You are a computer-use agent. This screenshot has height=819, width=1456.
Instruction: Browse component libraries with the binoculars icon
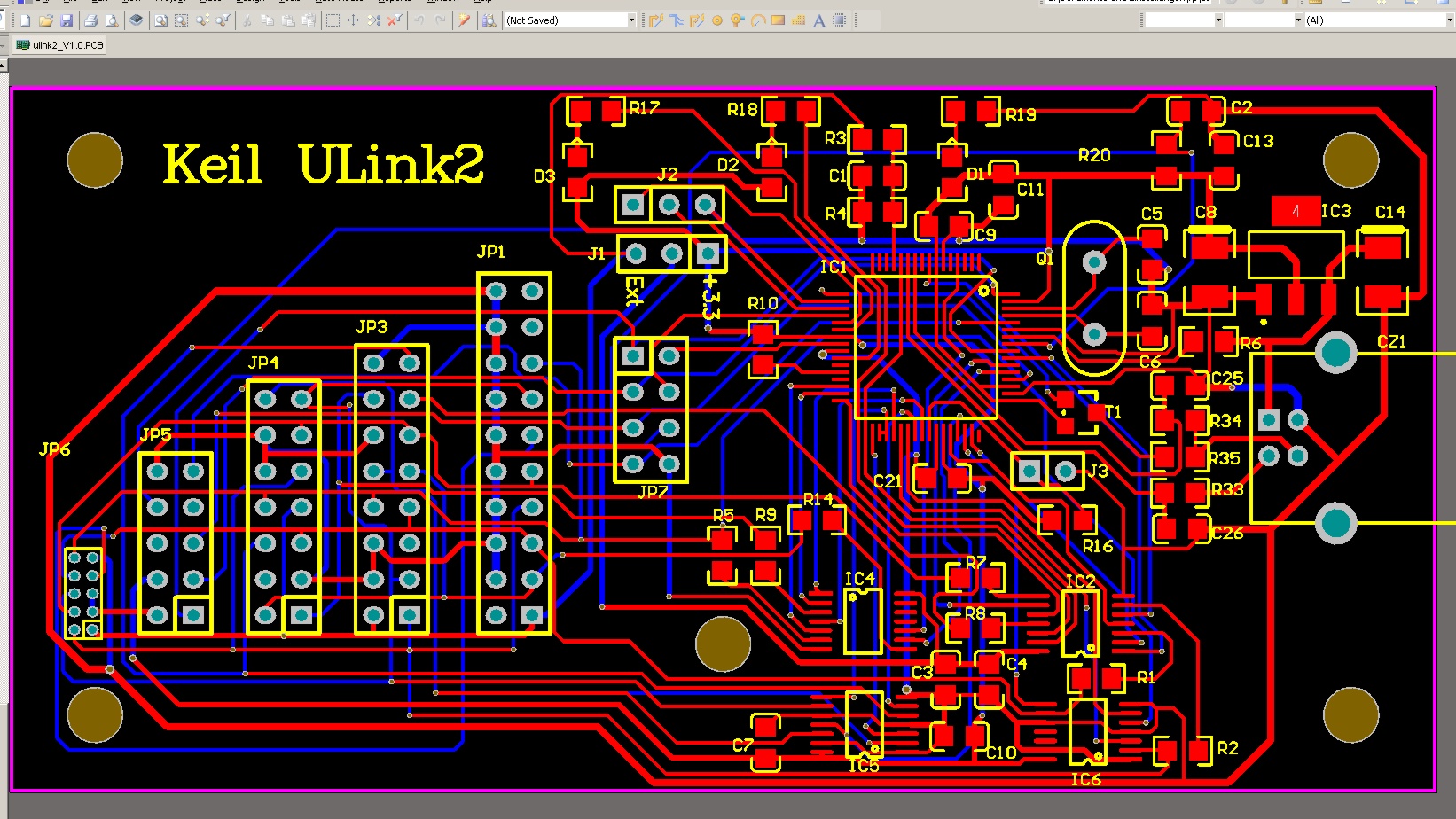click(489, 20)
